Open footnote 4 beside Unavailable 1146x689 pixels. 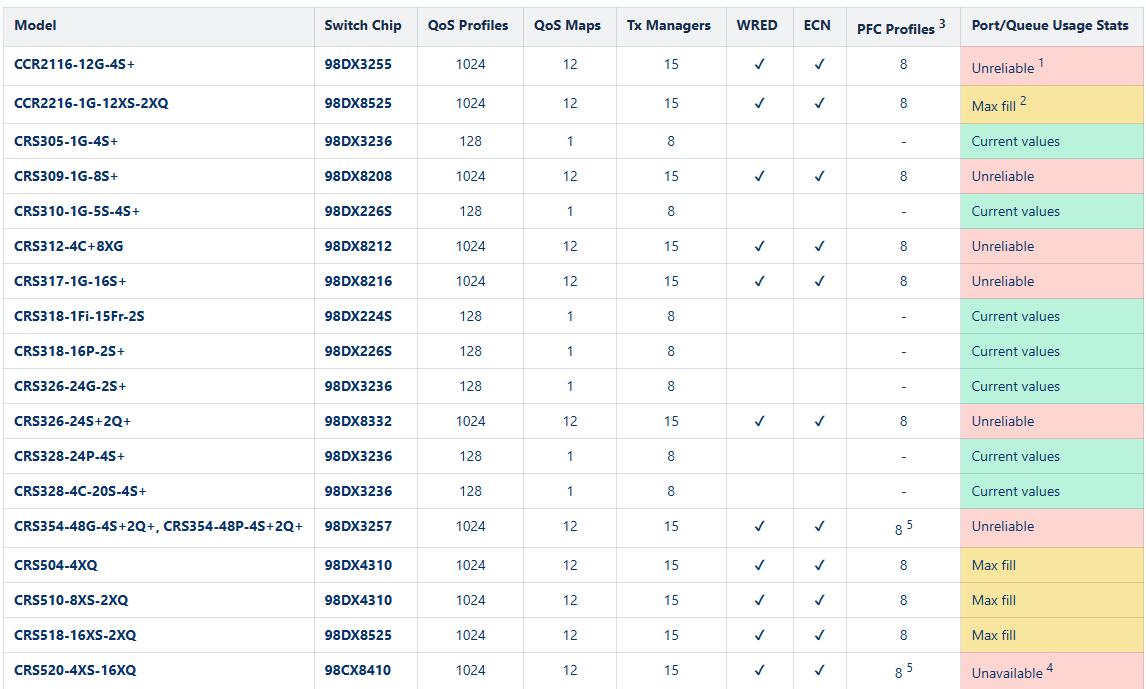coord(1050,668)
